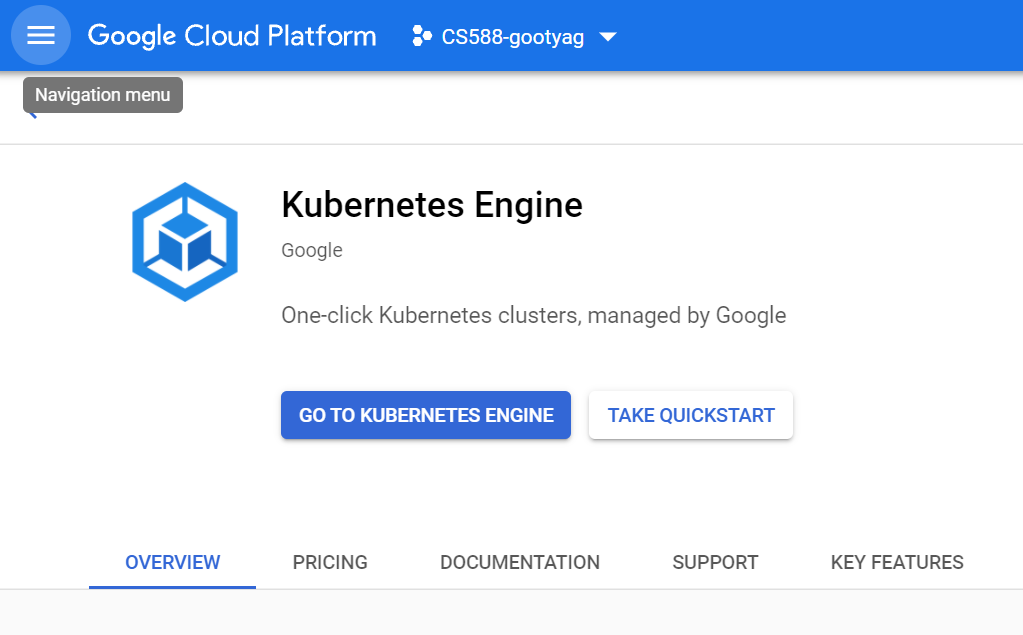
Task: Switch to the PRICING tab
Action: [x=330, y=563]
